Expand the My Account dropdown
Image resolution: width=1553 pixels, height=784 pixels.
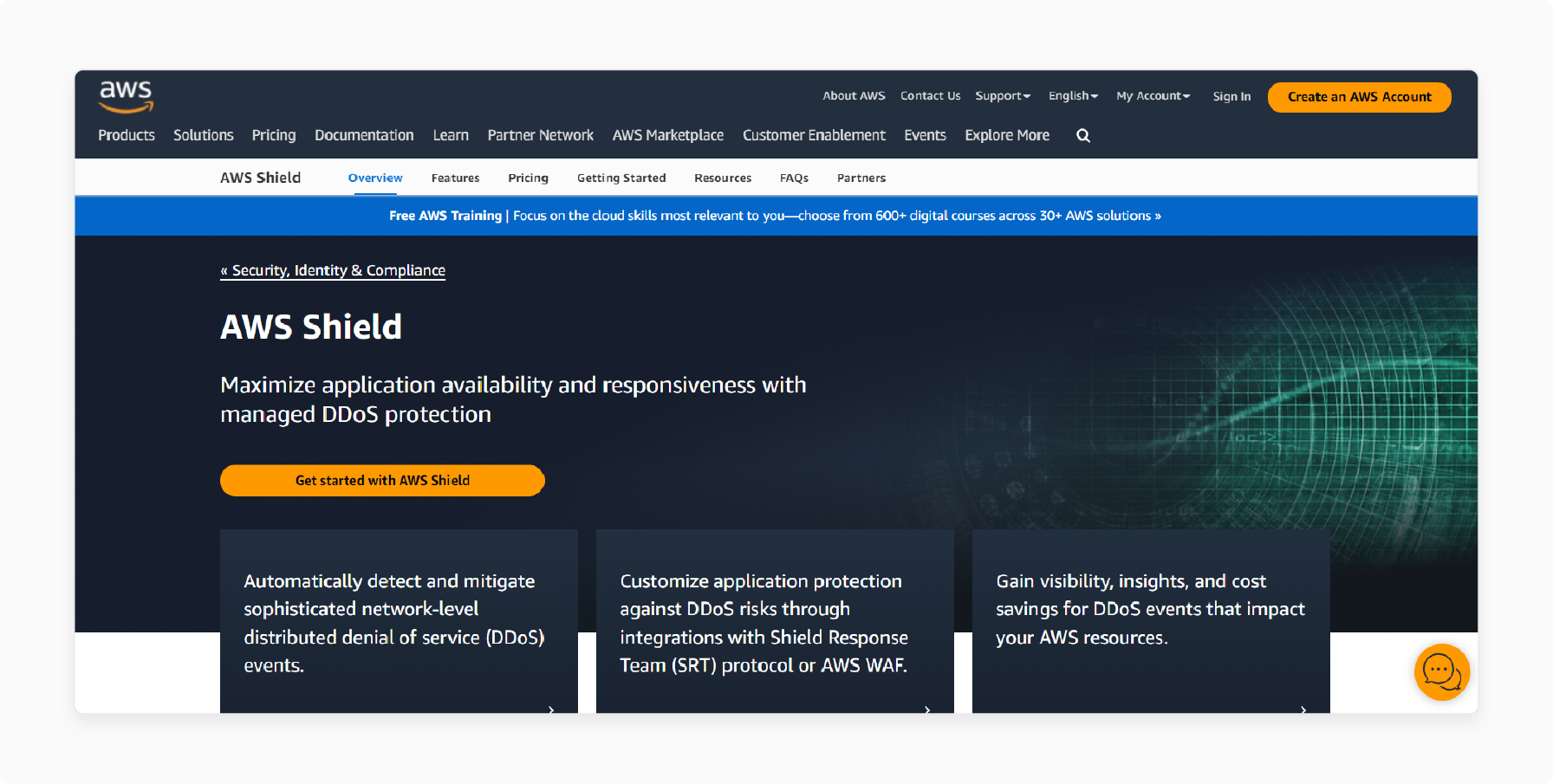pos(1153,96)
